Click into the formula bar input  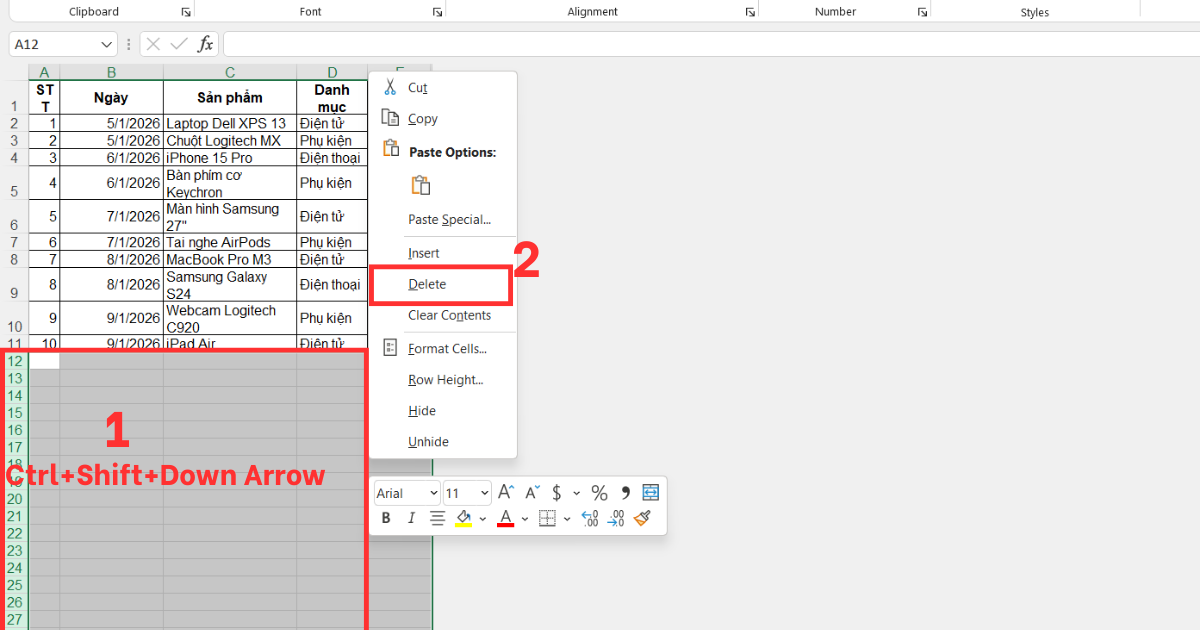point(711,44)
